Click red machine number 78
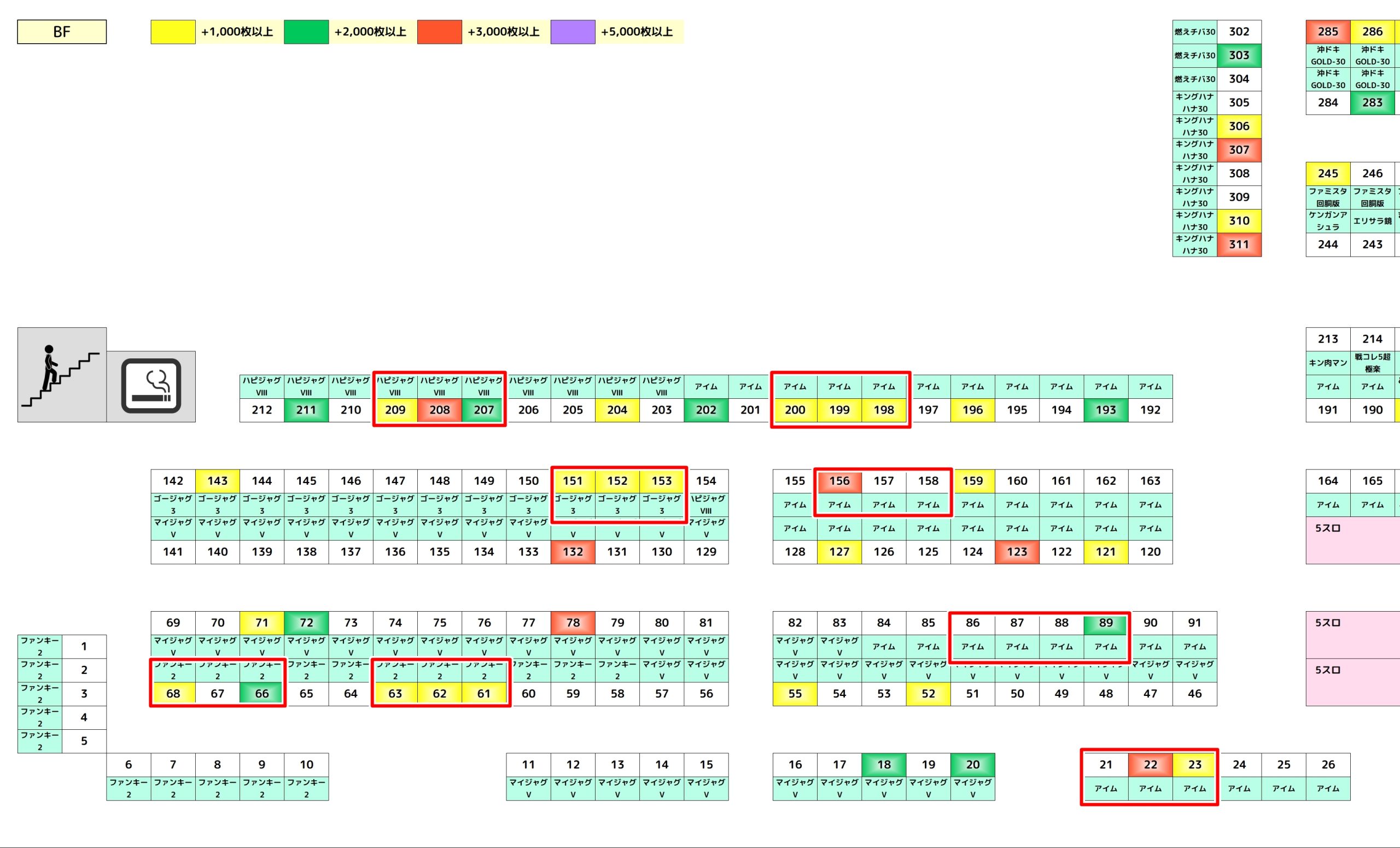Viewport: 1400px width, 848px height. tap(573, 623)
